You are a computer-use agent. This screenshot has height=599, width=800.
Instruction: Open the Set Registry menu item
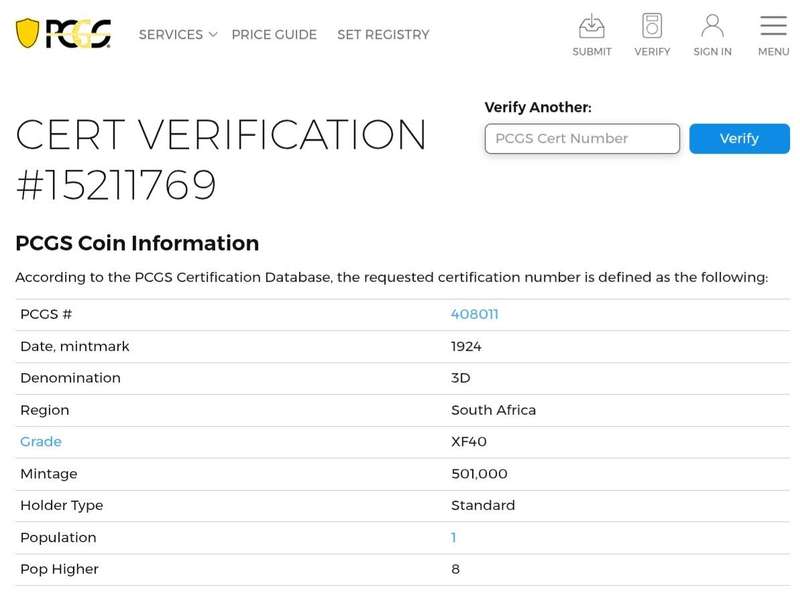click(383, 35)
